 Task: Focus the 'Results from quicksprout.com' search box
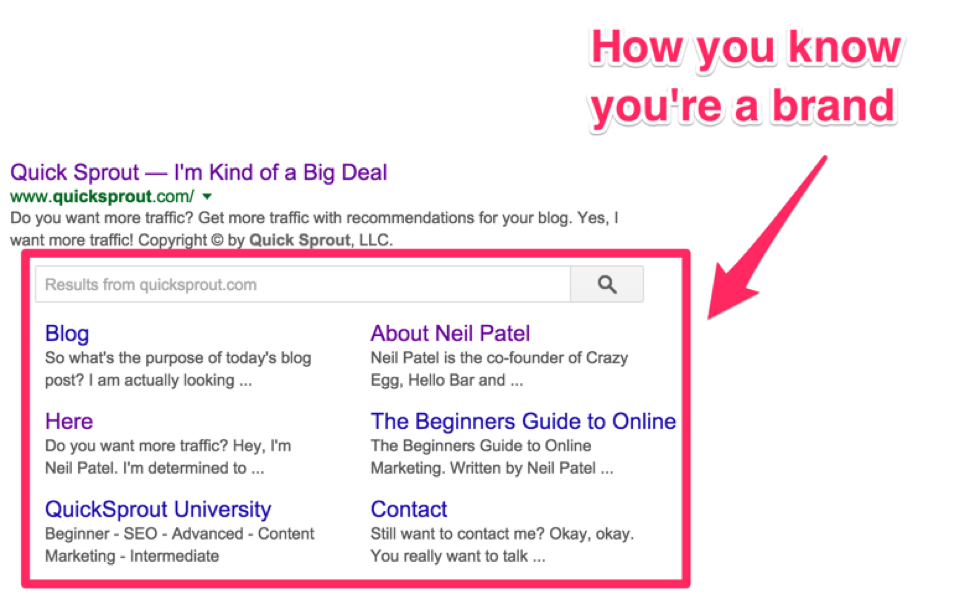(x=302, y=285)
